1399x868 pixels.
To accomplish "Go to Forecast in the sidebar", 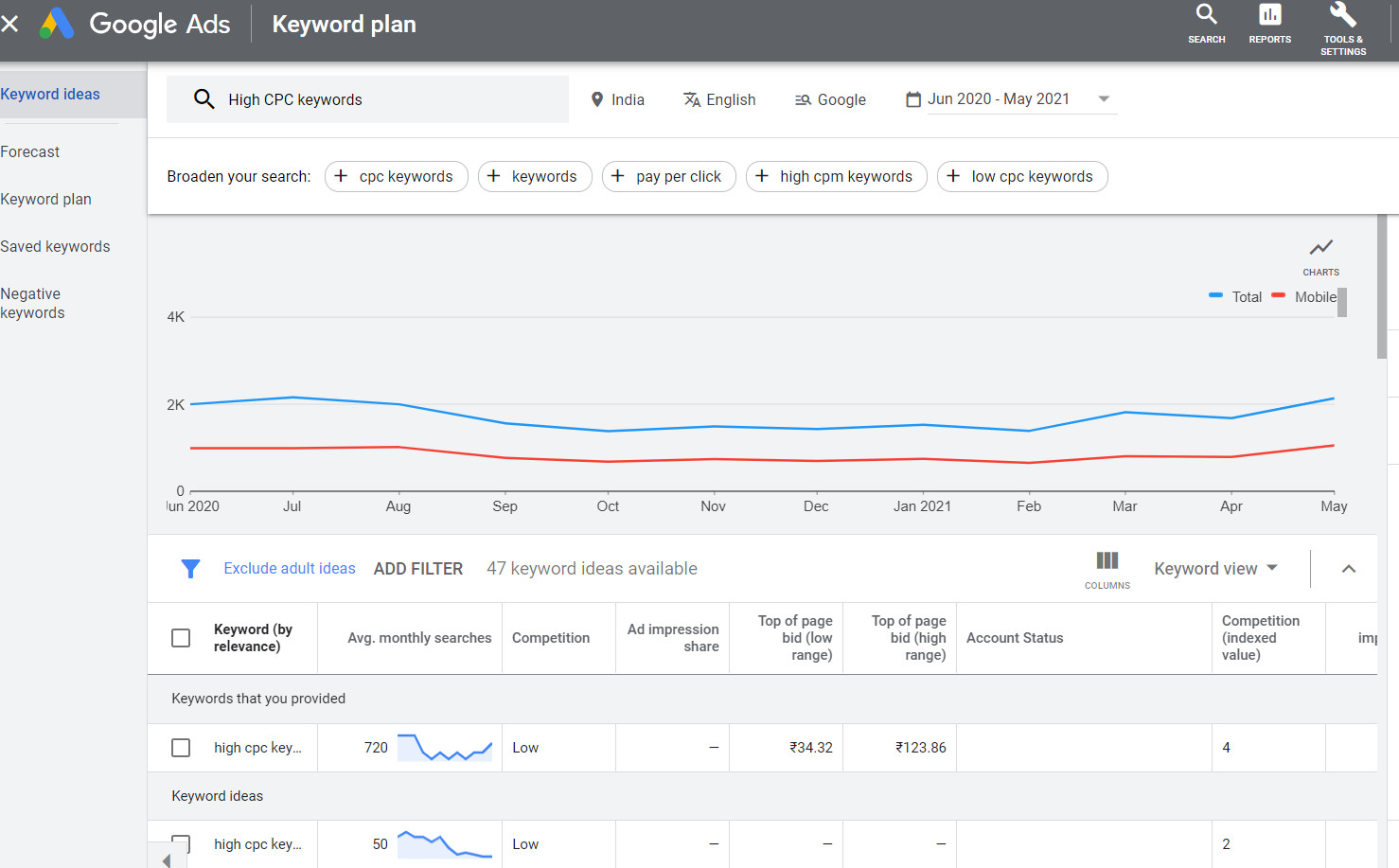I will pyautogui.click(x=30, y=151).
